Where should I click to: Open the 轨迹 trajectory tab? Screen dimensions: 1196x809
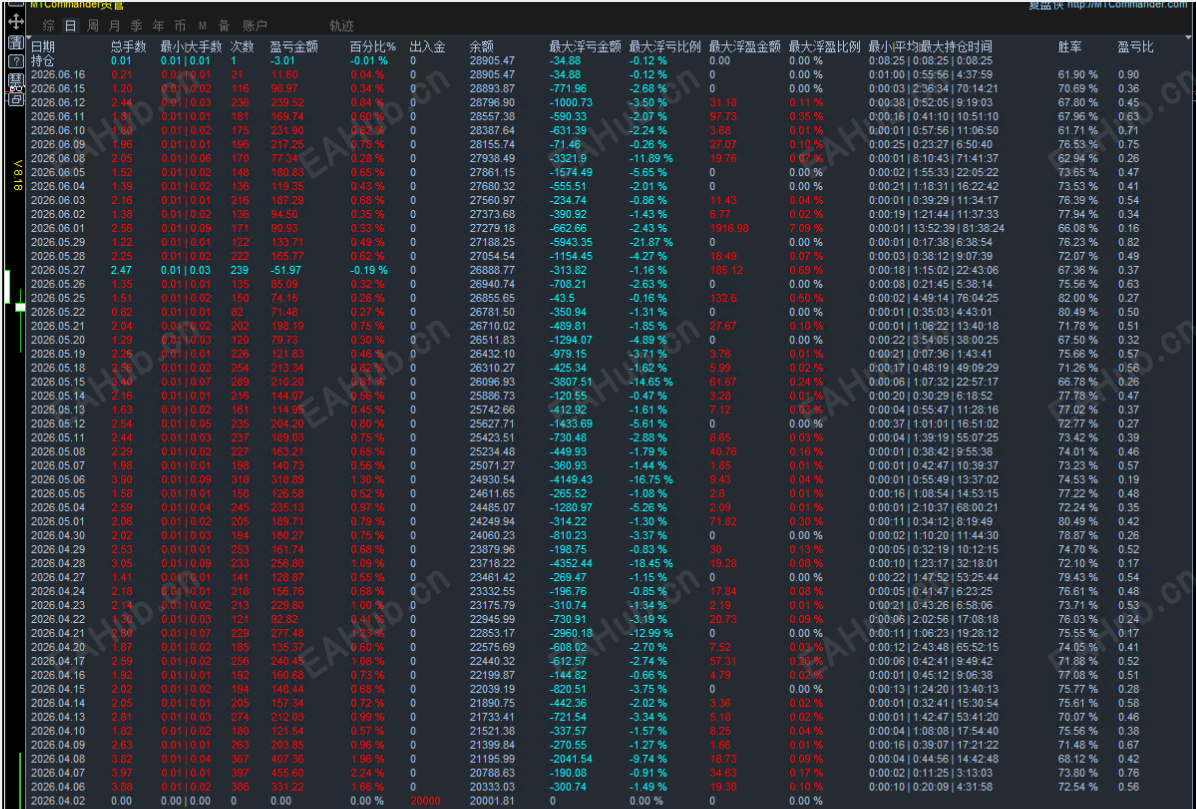342,26
